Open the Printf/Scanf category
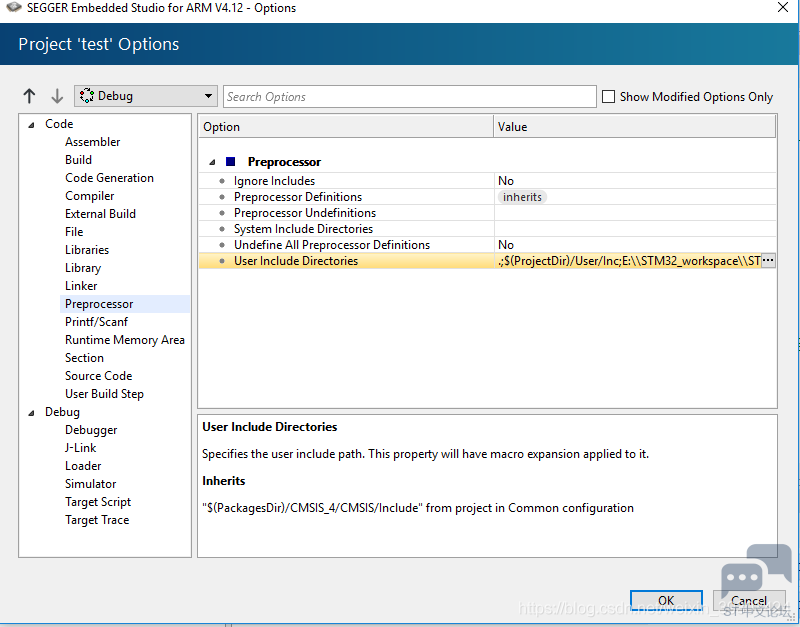 96,322
